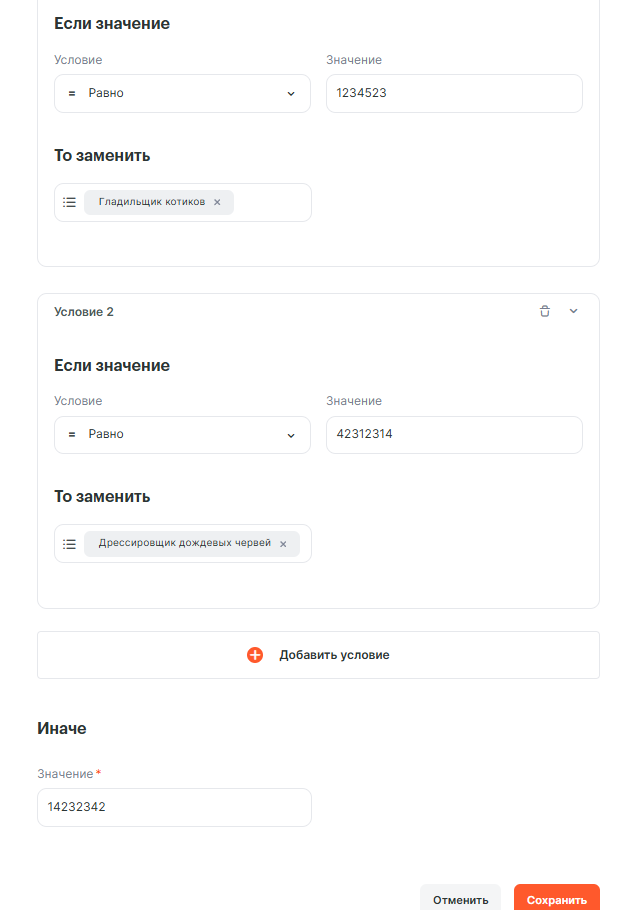Focus the value field containing 1234523
Screen dimensions: 635x910
[x=454, y=93]
